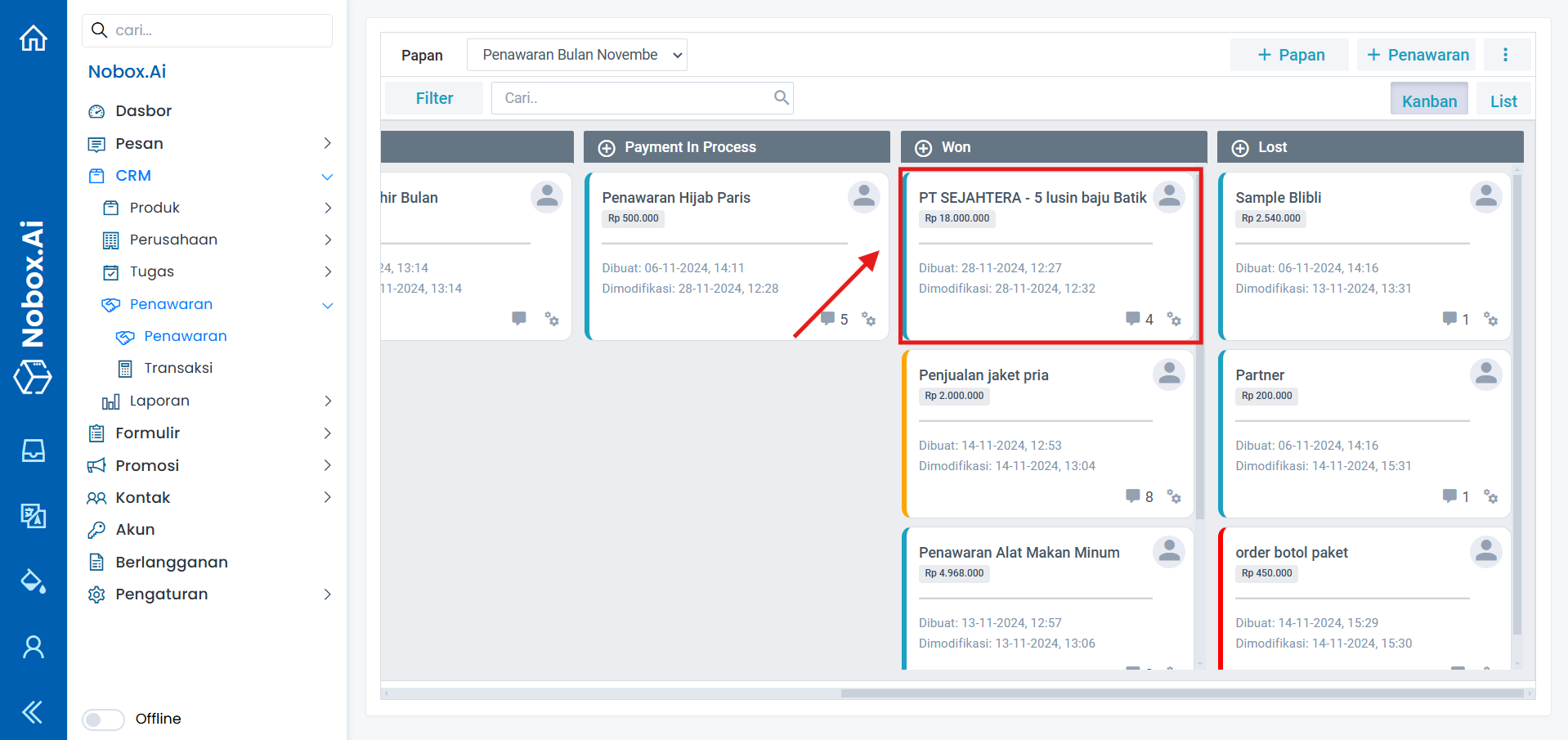Expand the Pesan menu chevron

[327, 144]
